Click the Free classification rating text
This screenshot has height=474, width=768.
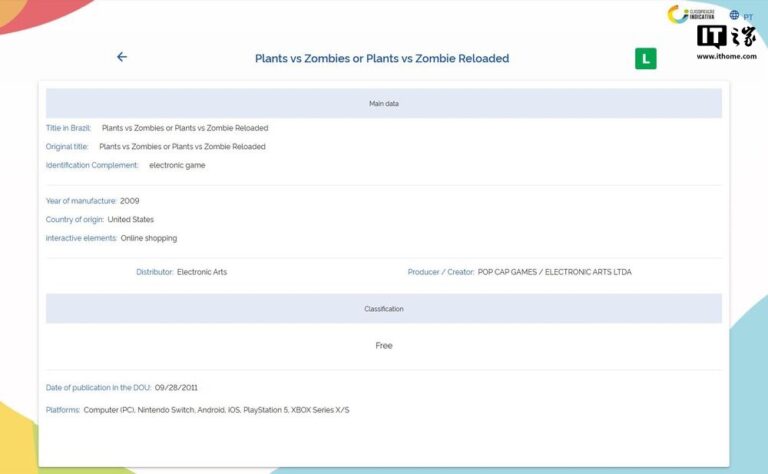(x=384, y=346)
